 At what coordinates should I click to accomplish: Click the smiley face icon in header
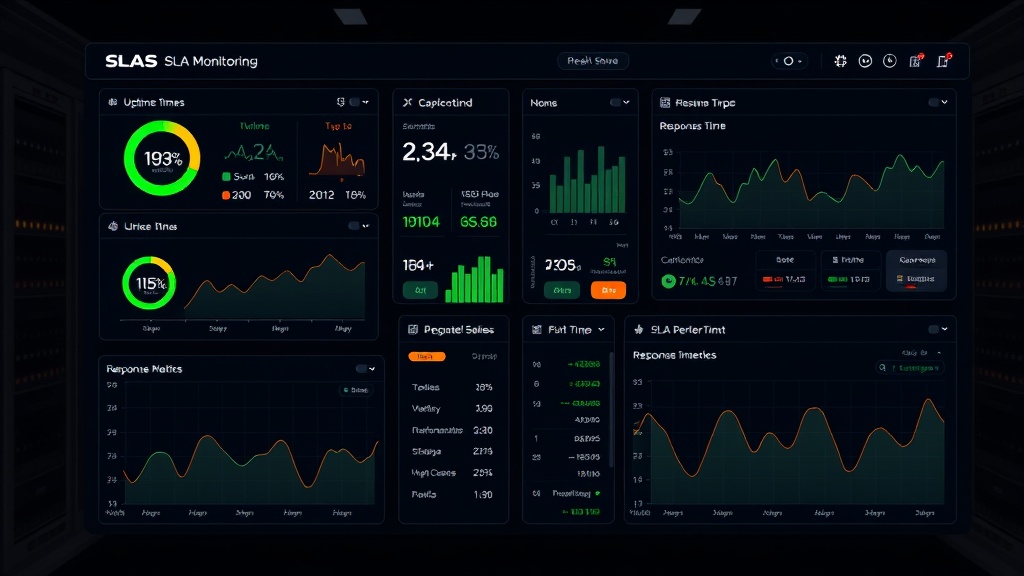pos(865,61)
